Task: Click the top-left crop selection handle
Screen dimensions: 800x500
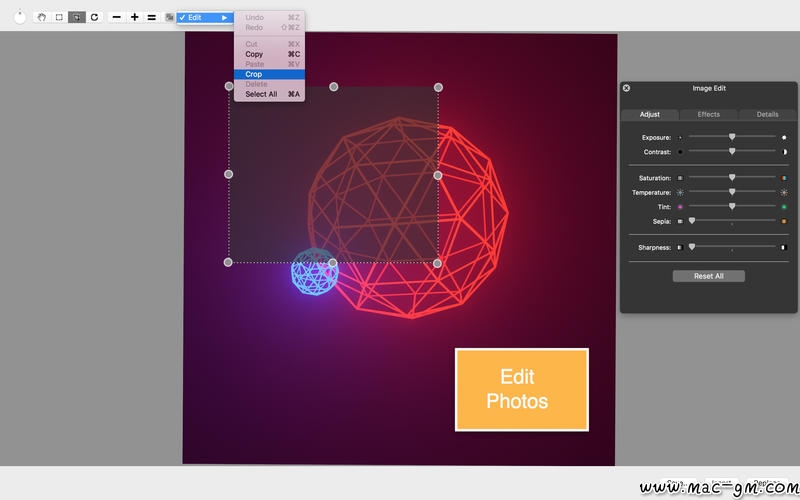Action: pos(229,86)
